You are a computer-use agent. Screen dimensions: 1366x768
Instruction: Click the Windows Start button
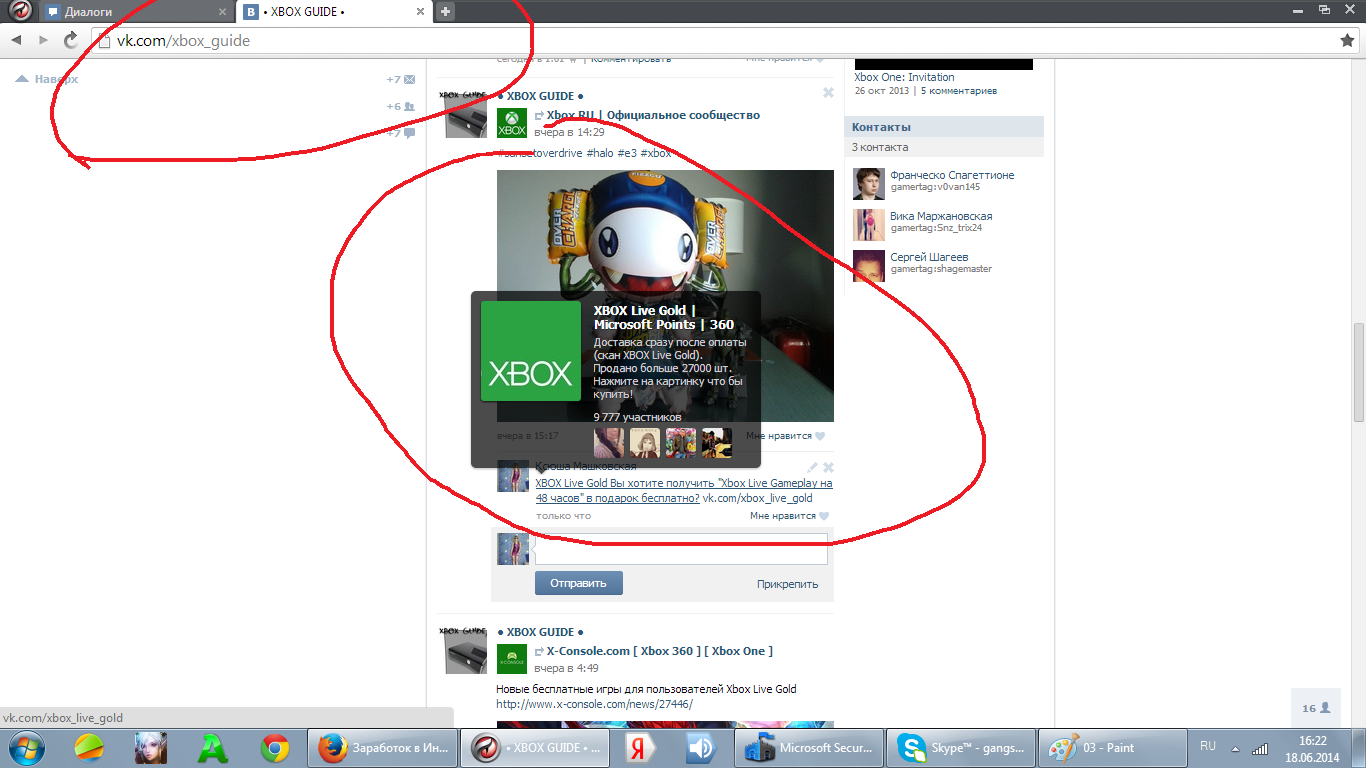[x=24, y=747]
